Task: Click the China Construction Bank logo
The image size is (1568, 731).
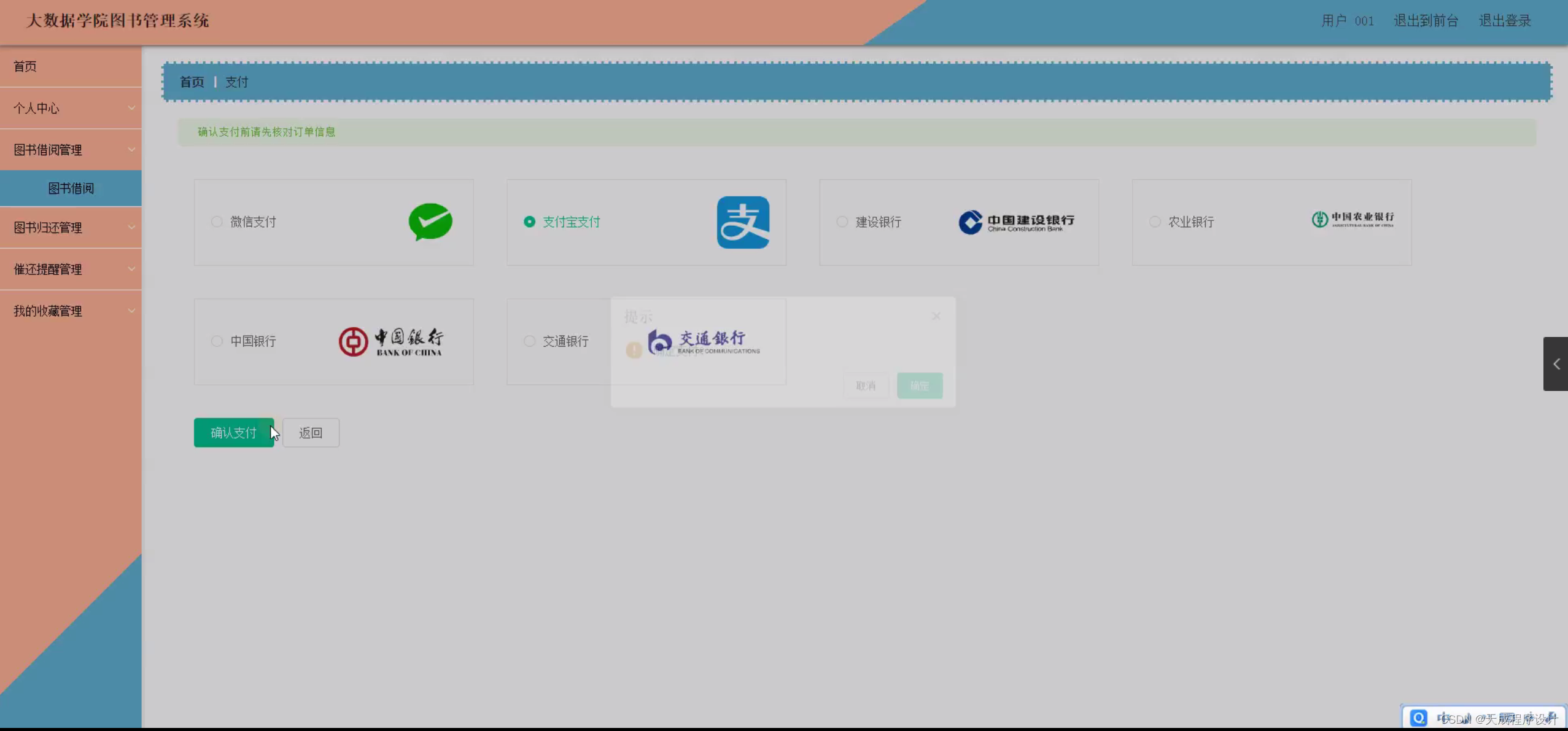Action: 1016,222
